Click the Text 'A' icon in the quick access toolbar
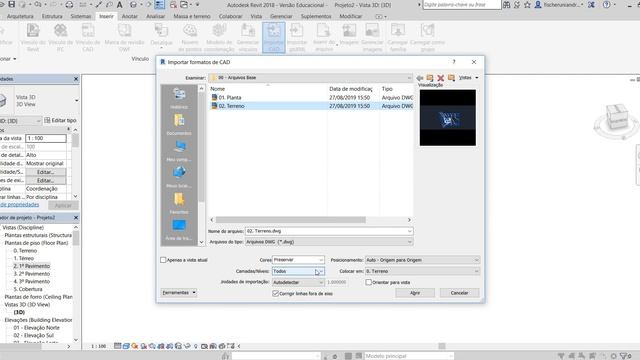 [x=120, y=5]
